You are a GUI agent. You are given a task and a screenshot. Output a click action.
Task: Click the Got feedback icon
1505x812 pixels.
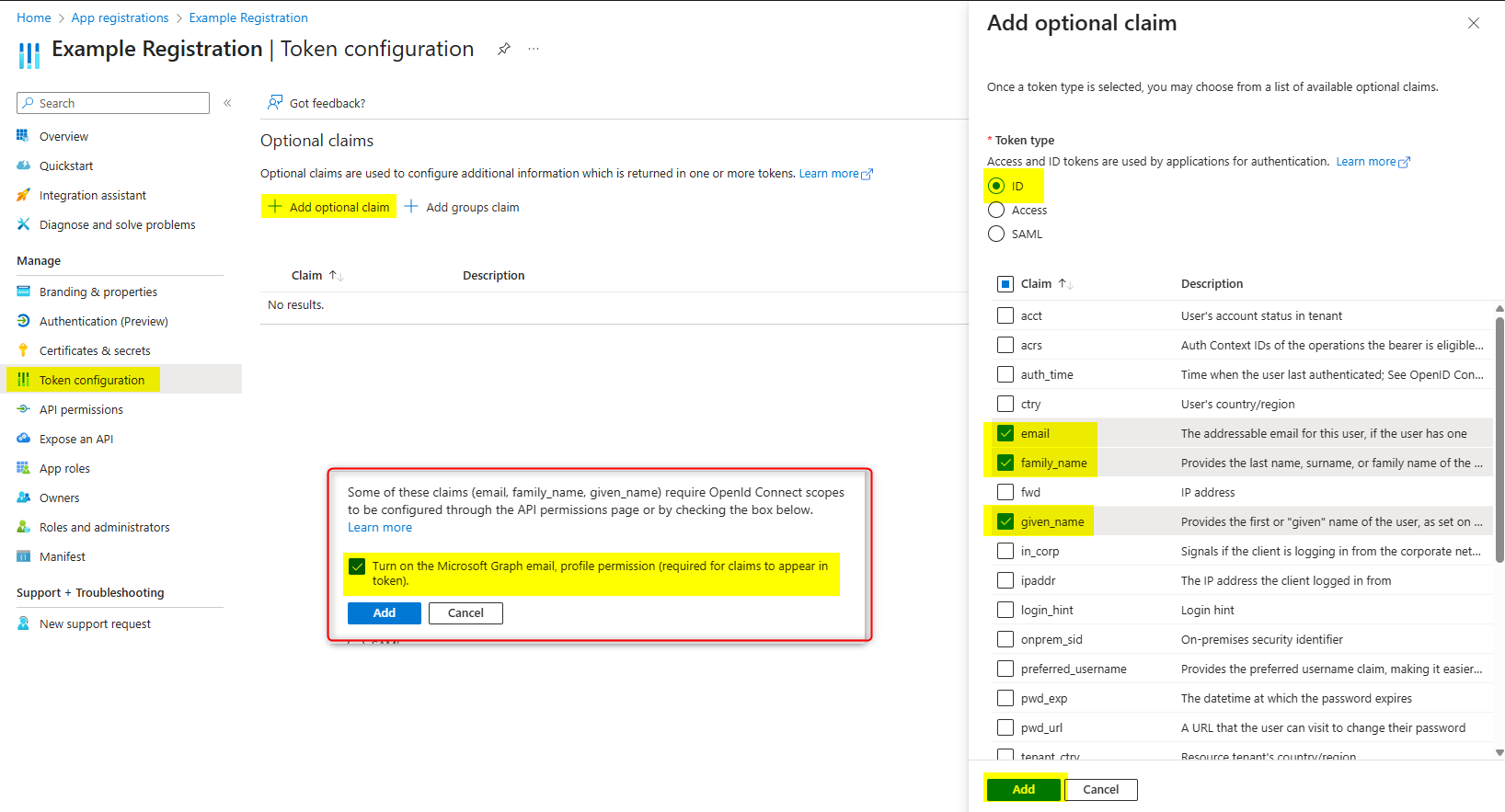274,103
